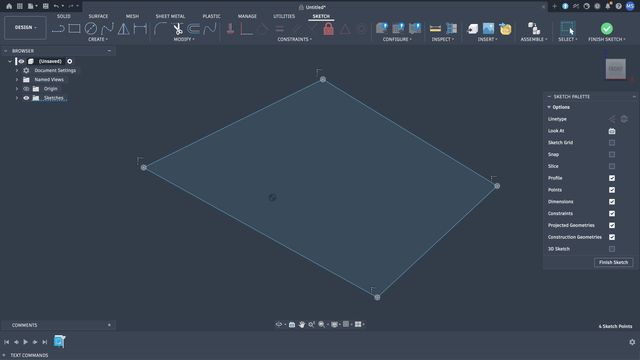Click Look At icon in Sketch Palette
Screen dimensions: 640x360
click(612, 131)
